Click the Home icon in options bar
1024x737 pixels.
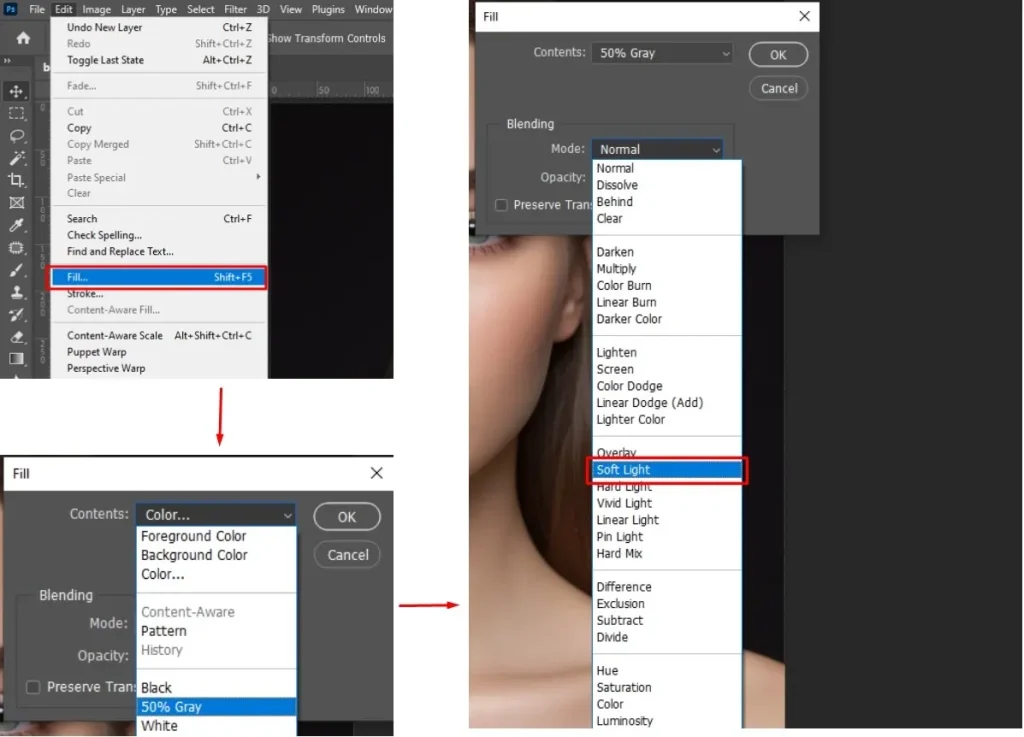tap(22, 38)
